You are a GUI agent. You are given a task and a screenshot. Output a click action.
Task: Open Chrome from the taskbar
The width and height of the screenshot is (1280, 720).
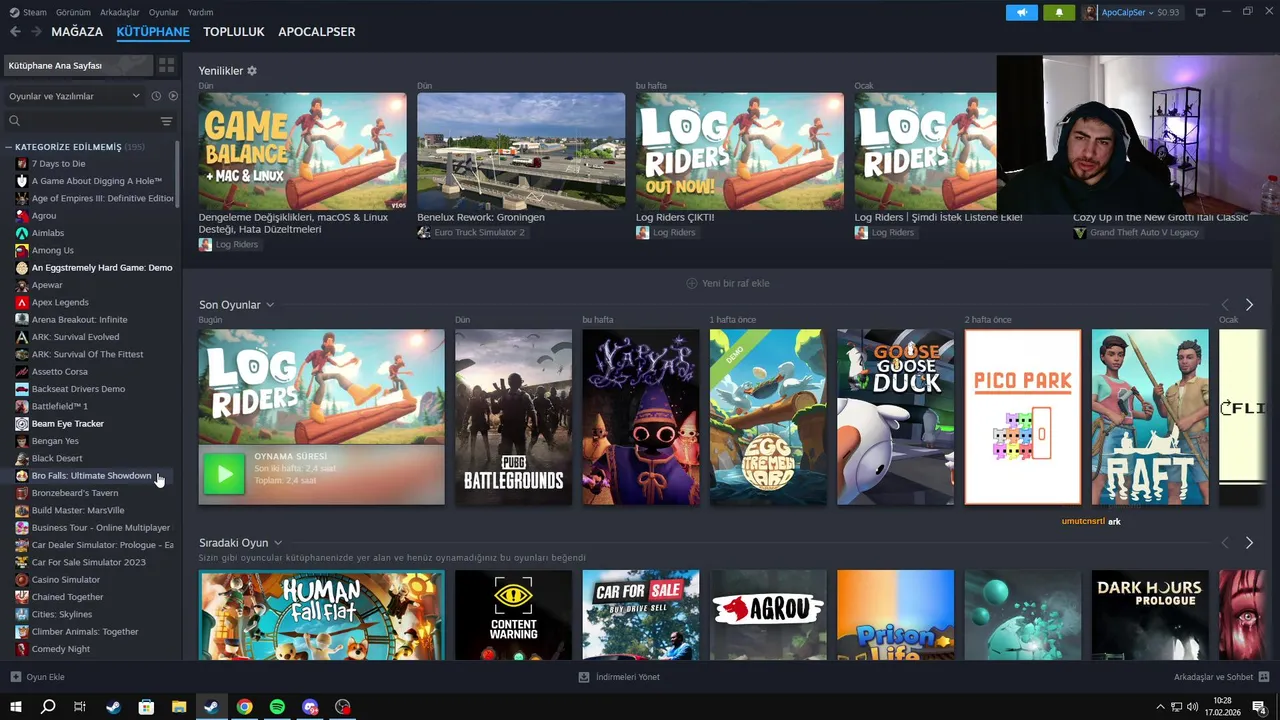[x=244, y=707]
